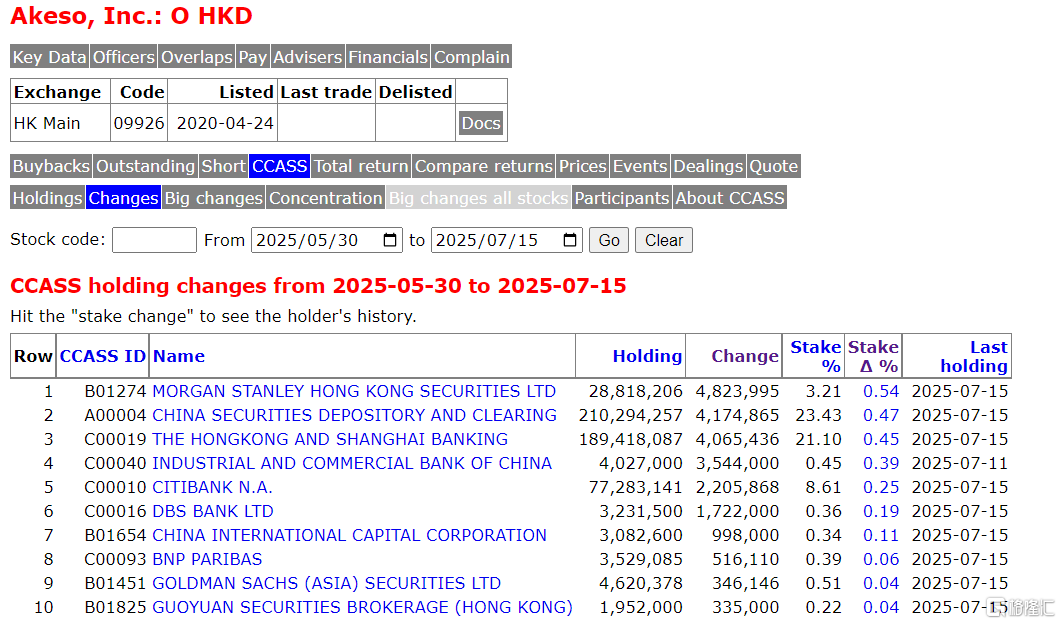Go to Compare returns tab
Image resolution: width=1061 pixels, height=624 pixels.
(484, 166)
